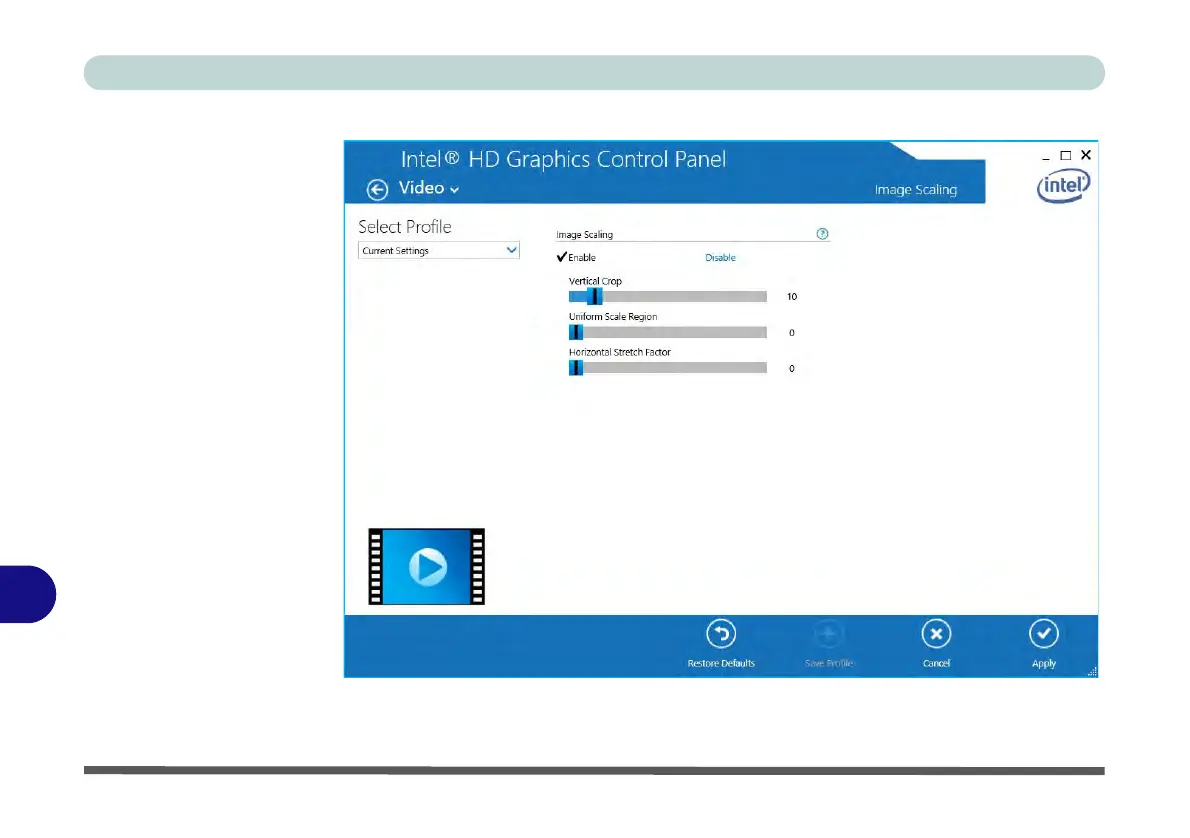
Task: Click the Restore Defaults icon
Action: [x=721, y=634]
